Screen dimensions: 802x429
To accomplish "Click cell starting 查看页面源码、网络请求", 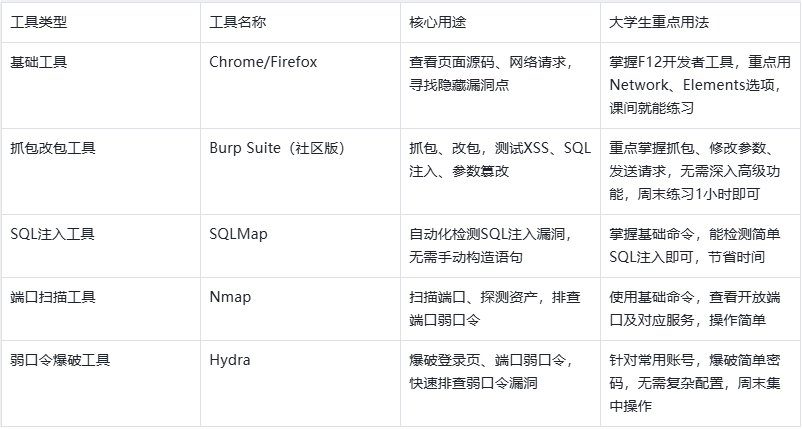I will (x=500, y=85).
